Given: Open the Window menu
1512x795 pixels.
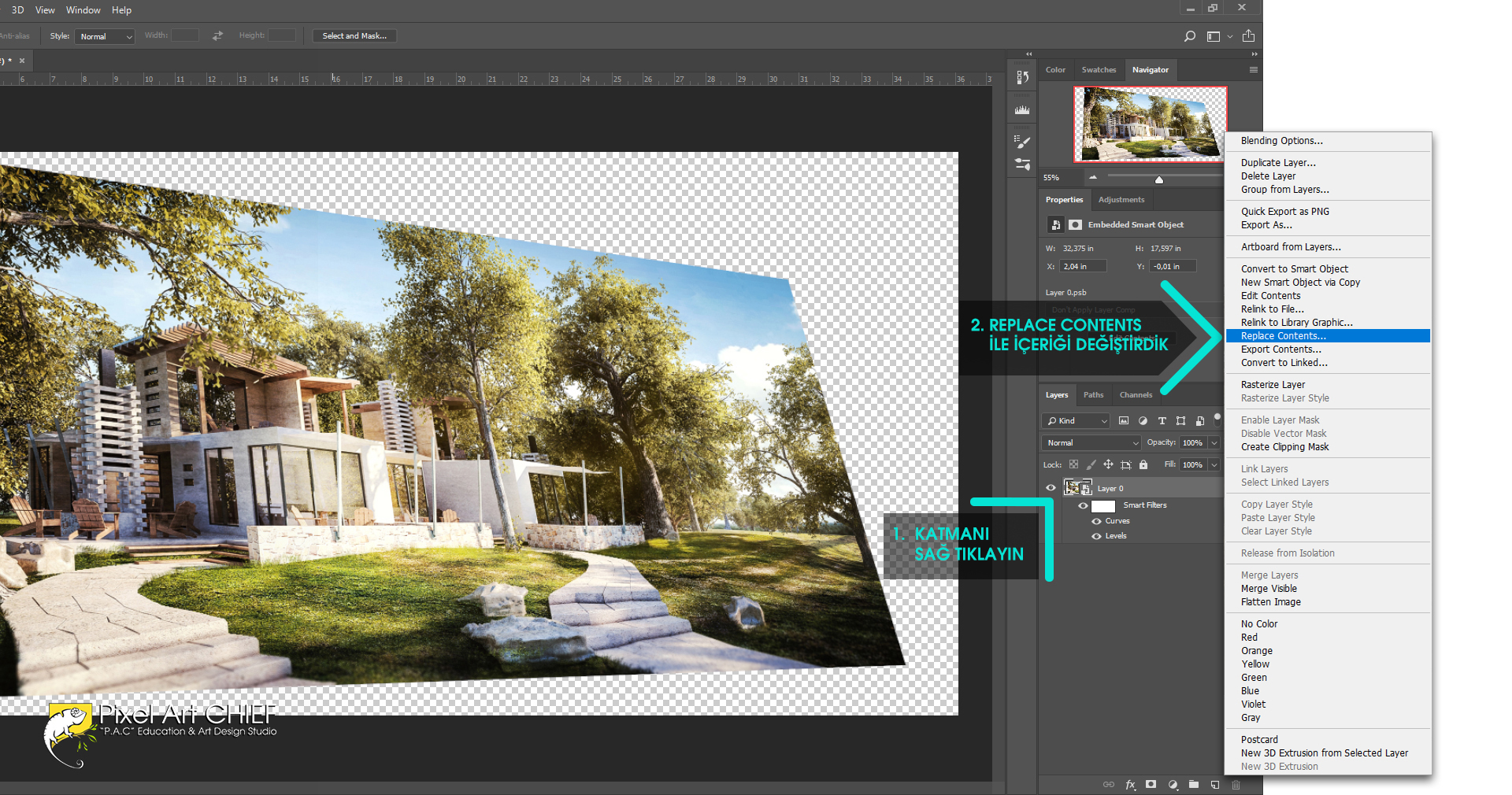Looking at the screenshot, I should tap(83, 10).
